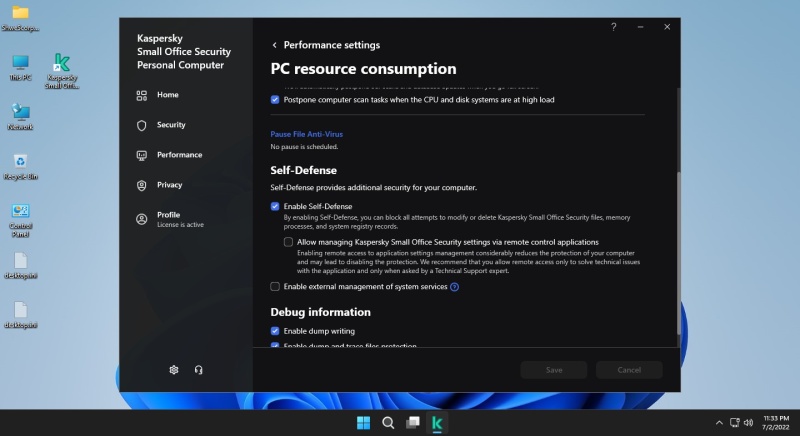Open clock and date in taskbar

click(776, 423)
